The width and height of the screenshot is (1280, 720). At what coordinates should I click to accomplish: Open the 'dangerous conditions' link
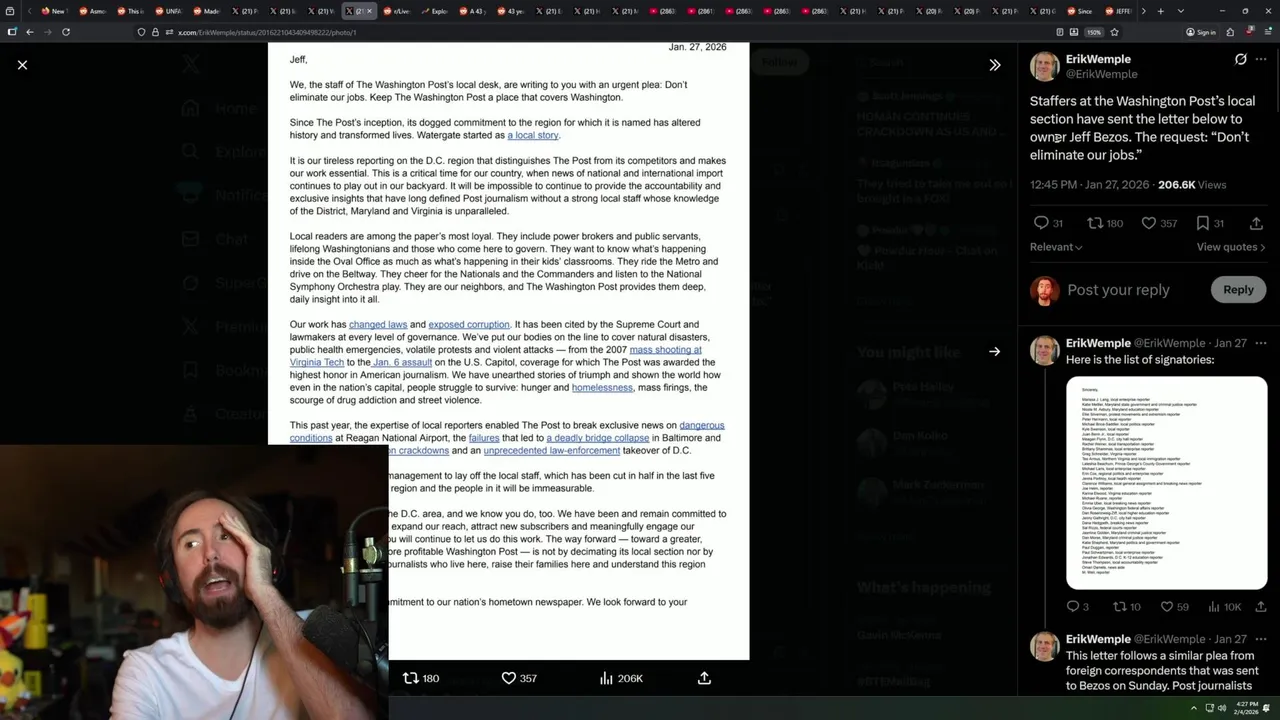point(507,431)
